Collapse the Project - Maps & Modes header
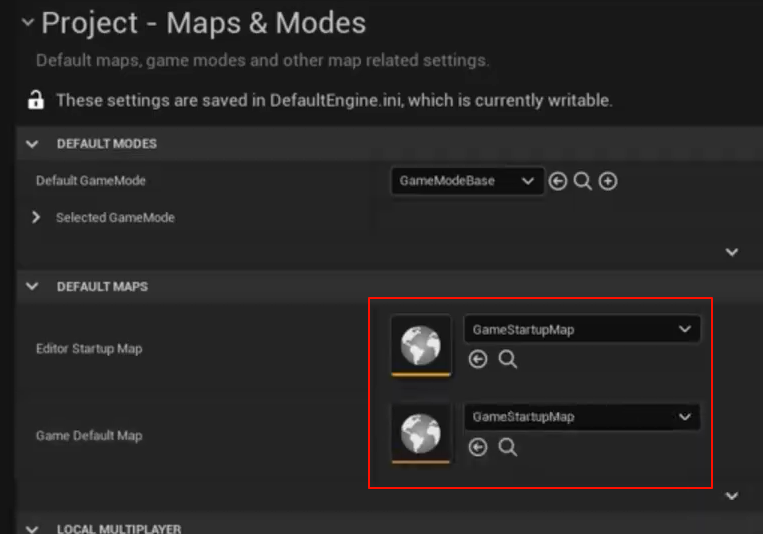The height and width of the screenshot is (534, 763). pos(27,22)
